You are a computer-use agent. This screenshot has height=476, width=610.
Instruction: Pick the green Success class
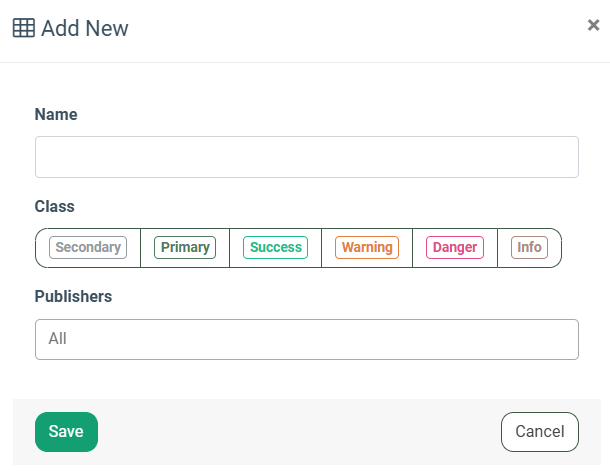click(275, 247)
